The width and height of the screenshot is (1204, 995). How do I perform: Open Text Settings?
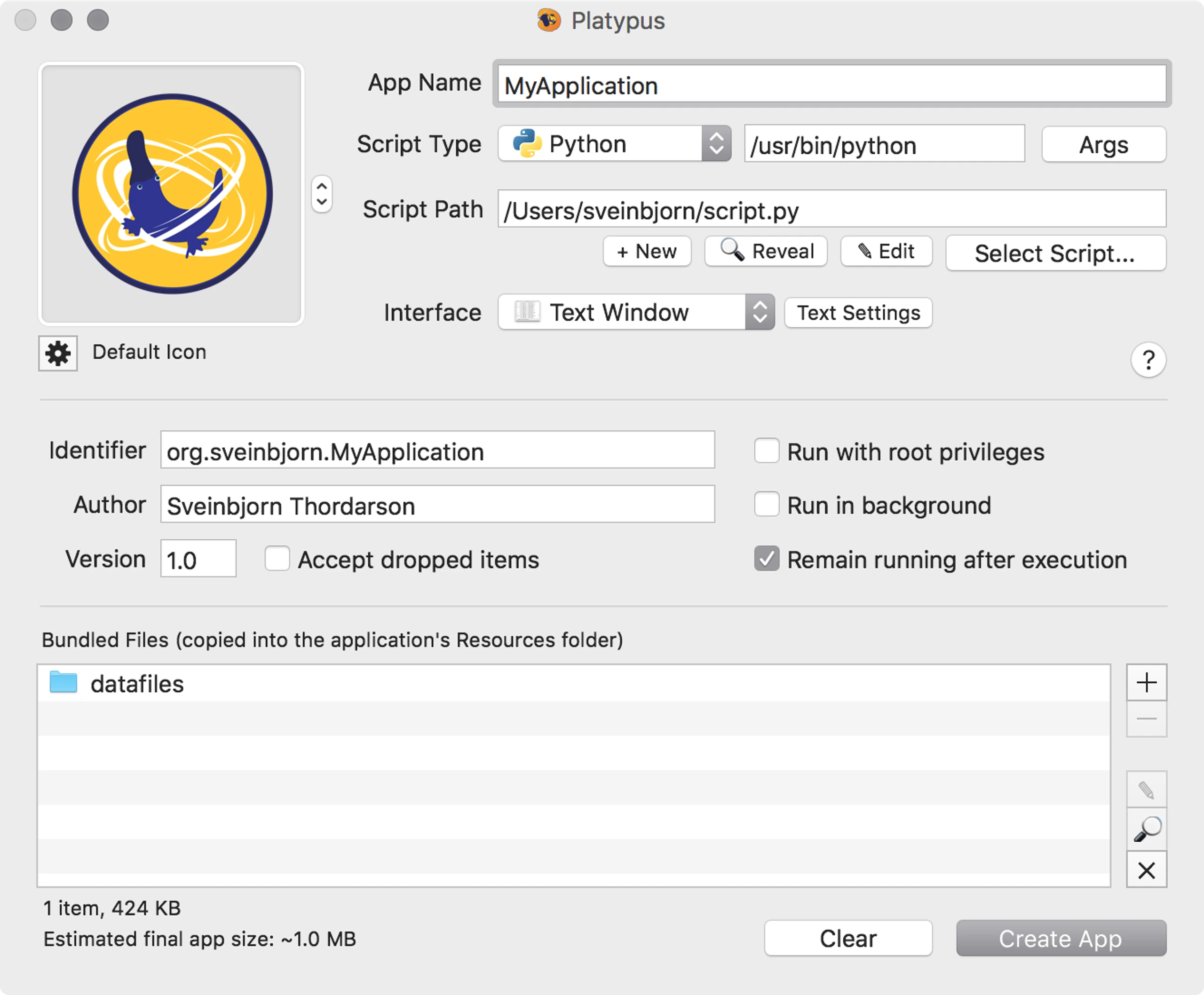[x=858, y=313]
